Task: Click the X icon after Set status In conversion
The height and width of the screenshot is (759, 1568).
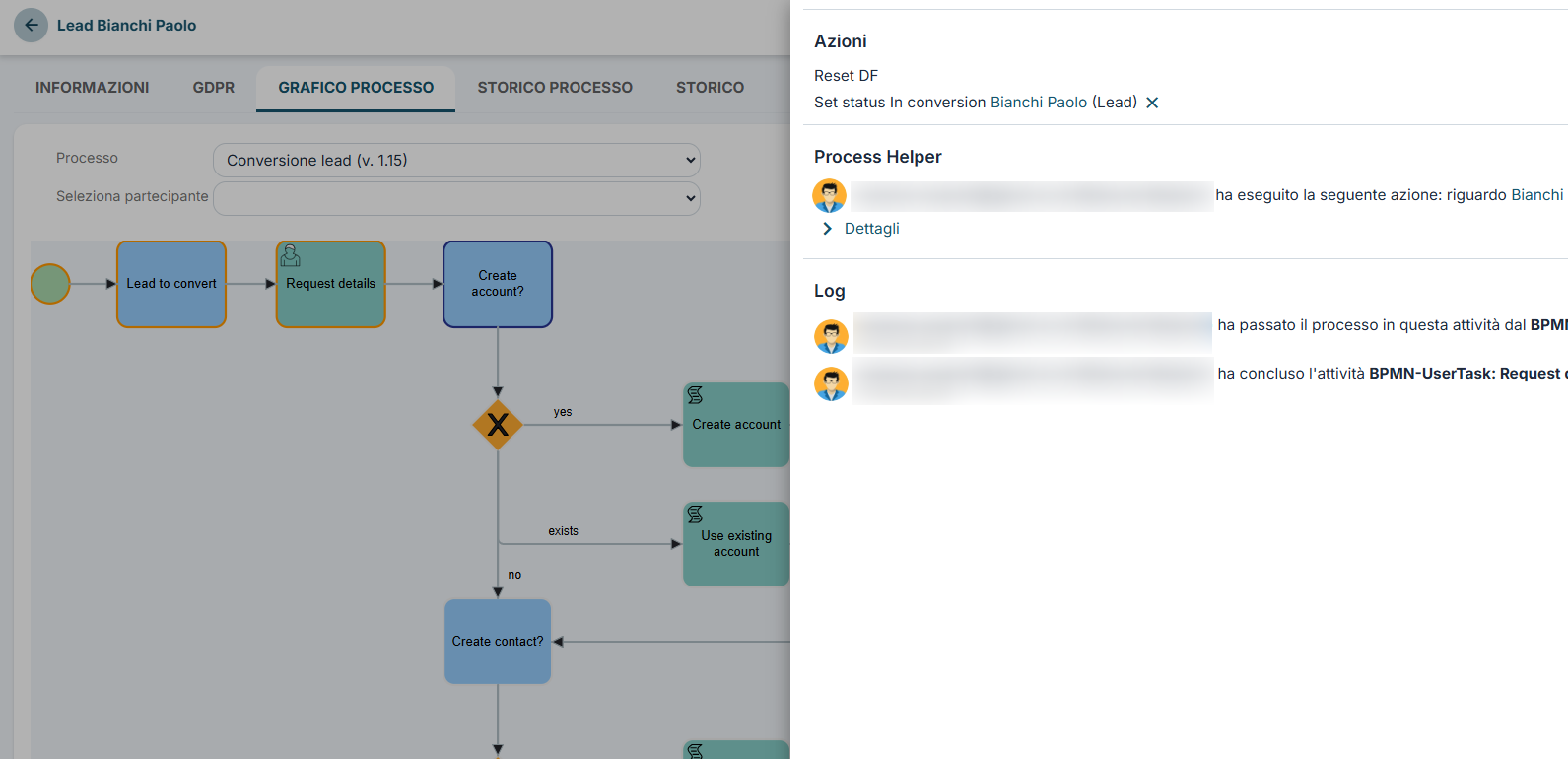Action: (x=1152, y=103)
